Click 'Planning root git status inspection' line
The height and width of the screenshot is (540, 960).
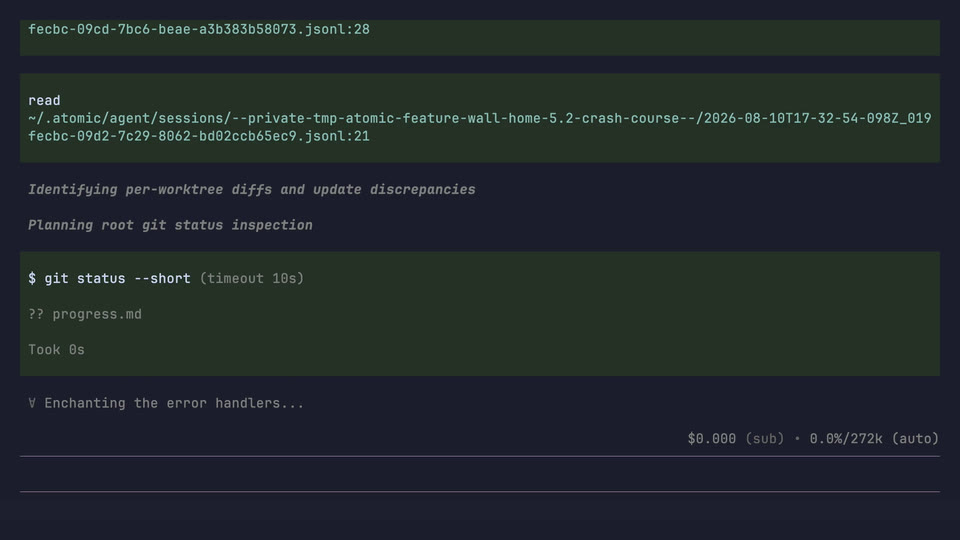170,225
